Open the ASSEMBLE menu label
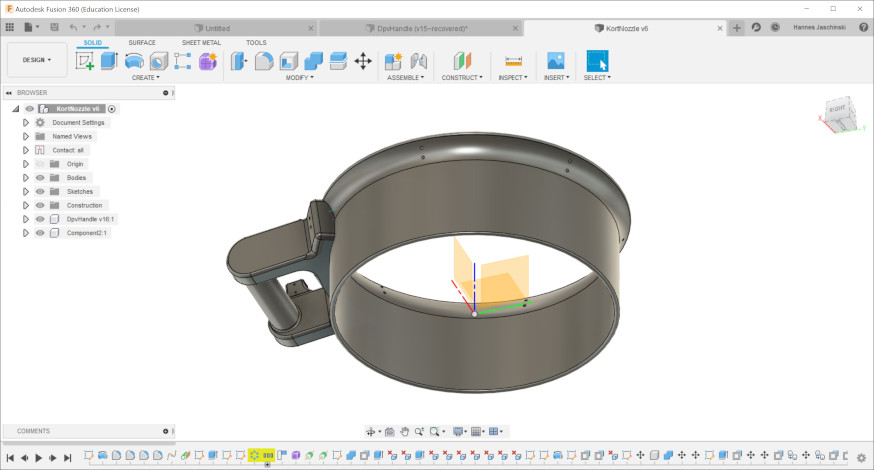The height and width of the screenshot is (470, 874). click(405, 77)
